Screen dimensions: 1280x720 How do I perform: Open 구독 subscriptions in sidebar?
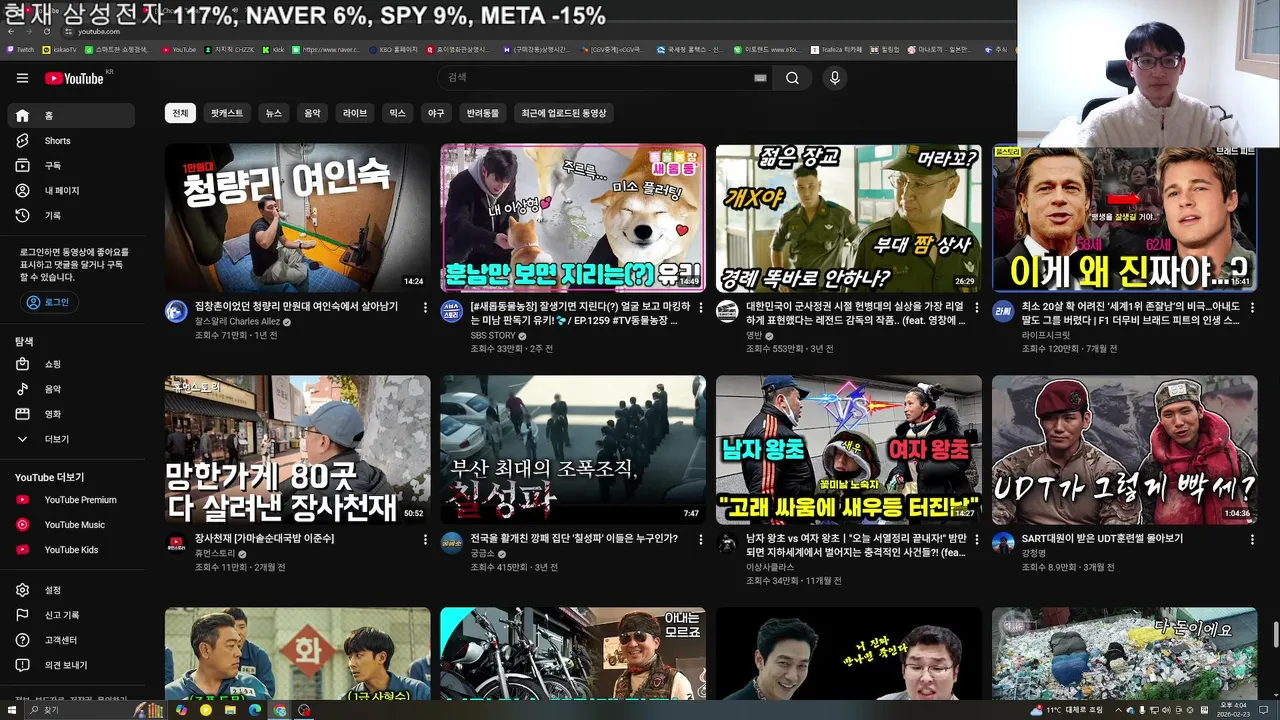click(x=69, y=166)
